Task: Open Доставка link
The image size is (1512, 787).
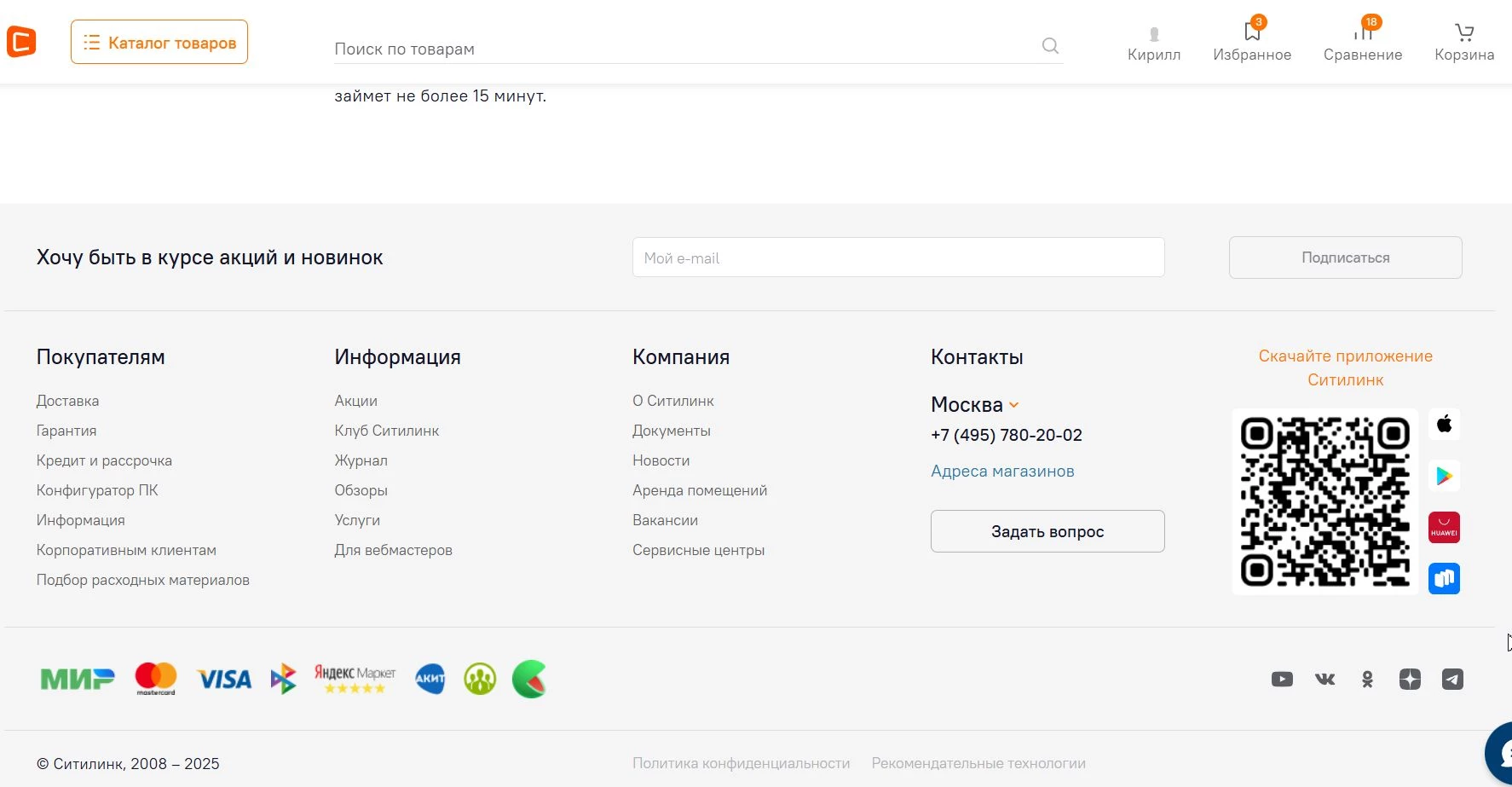Action: (x=67, y=401)
